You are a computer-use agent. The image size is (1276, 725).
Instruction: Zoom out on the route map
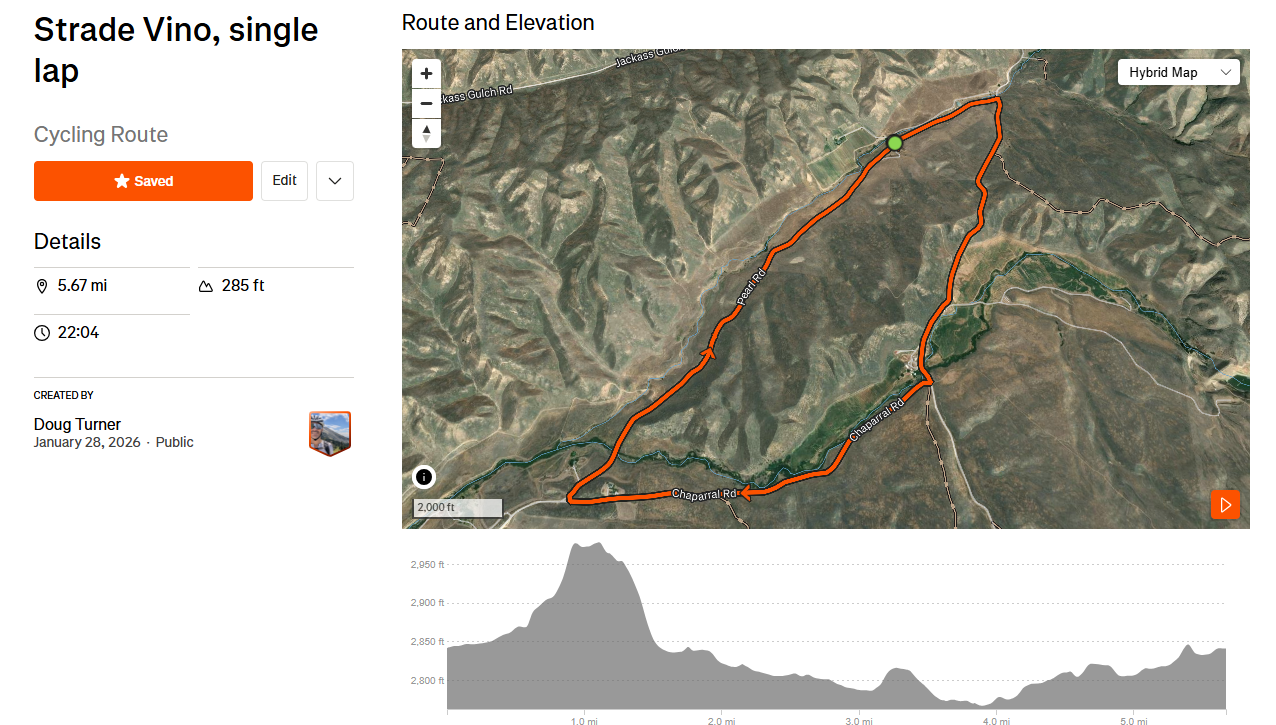[426, 103]
